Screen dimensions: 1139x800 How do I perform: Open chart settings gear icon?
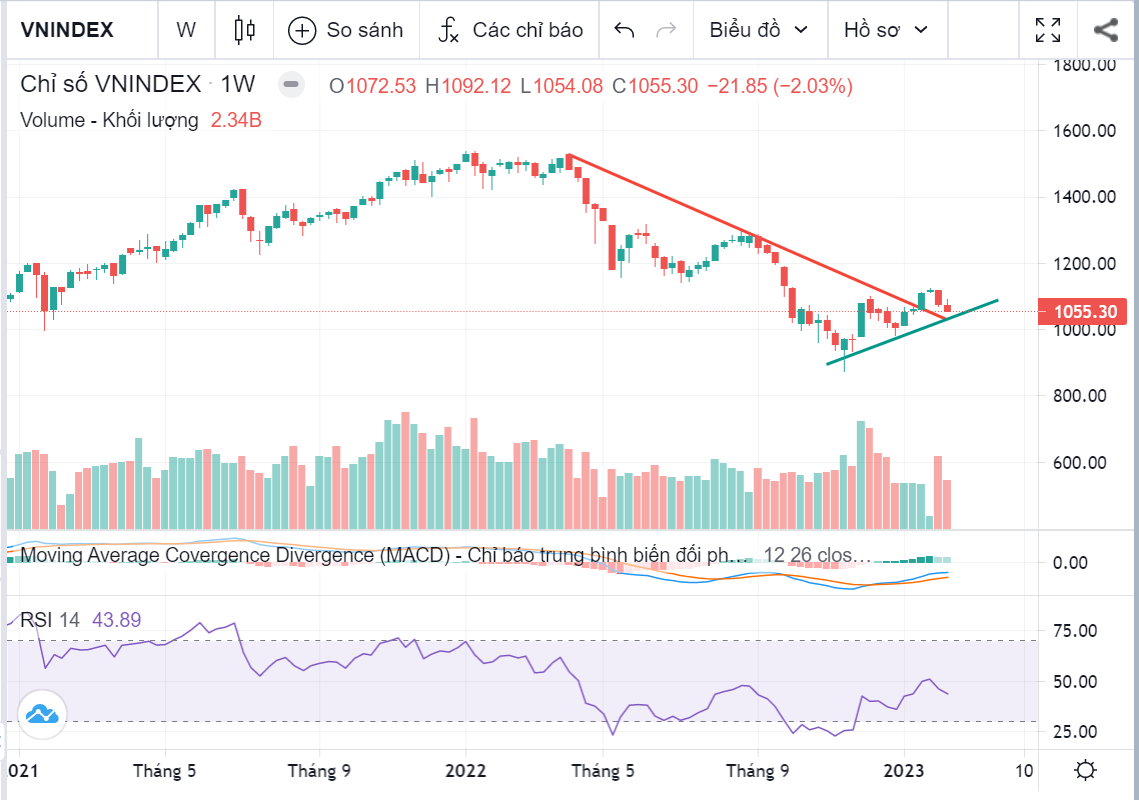click(1085, 770)
